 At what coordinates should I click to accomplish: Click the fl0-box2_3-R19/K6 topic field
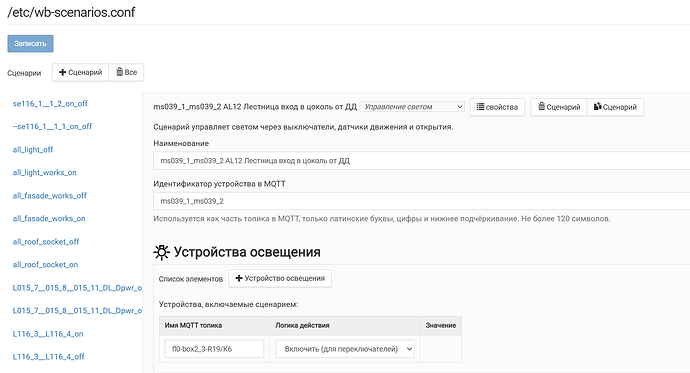click(214, 349)
